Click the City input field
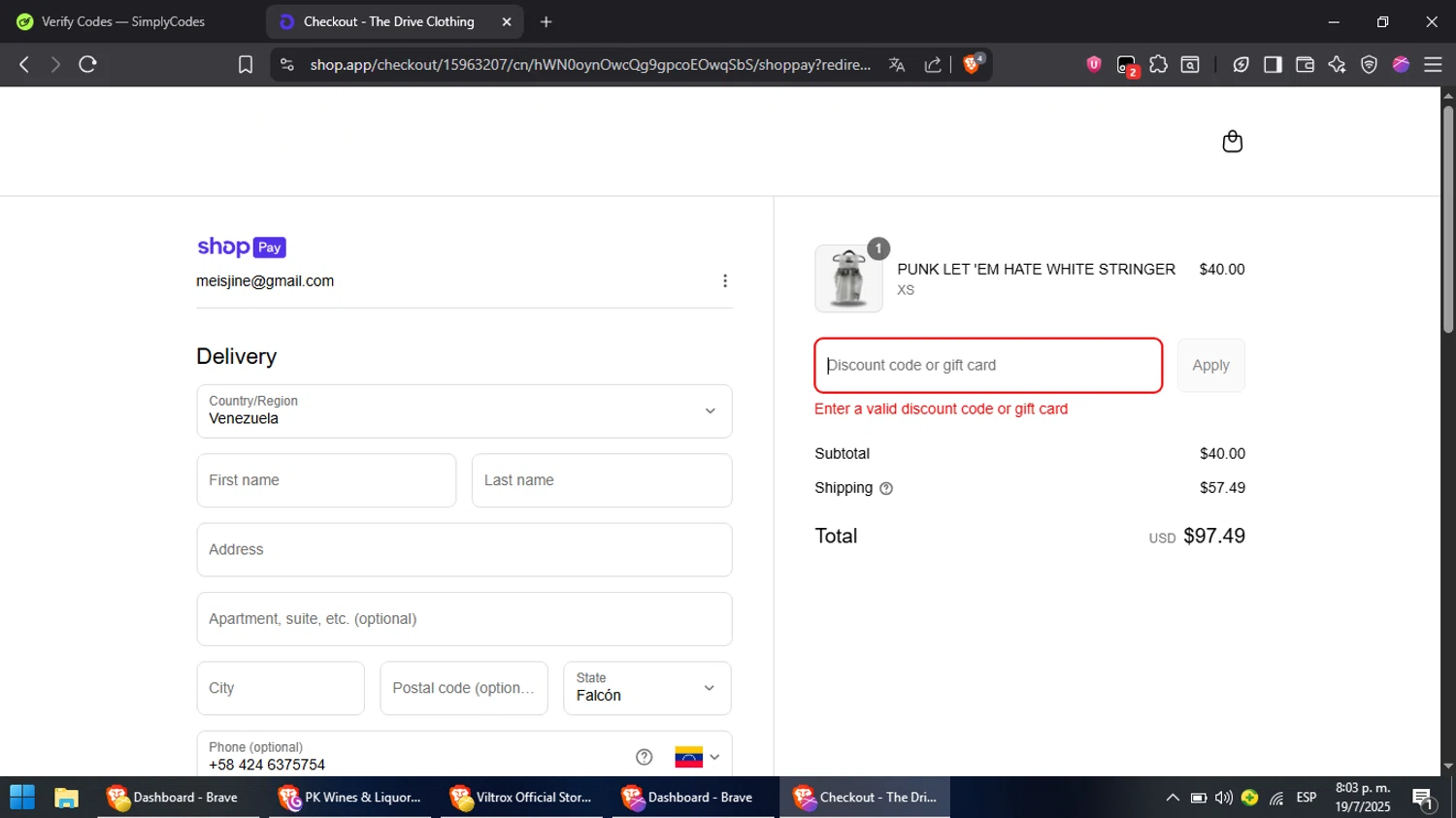This screenshot has width=1456, height=818. point(281,688)
